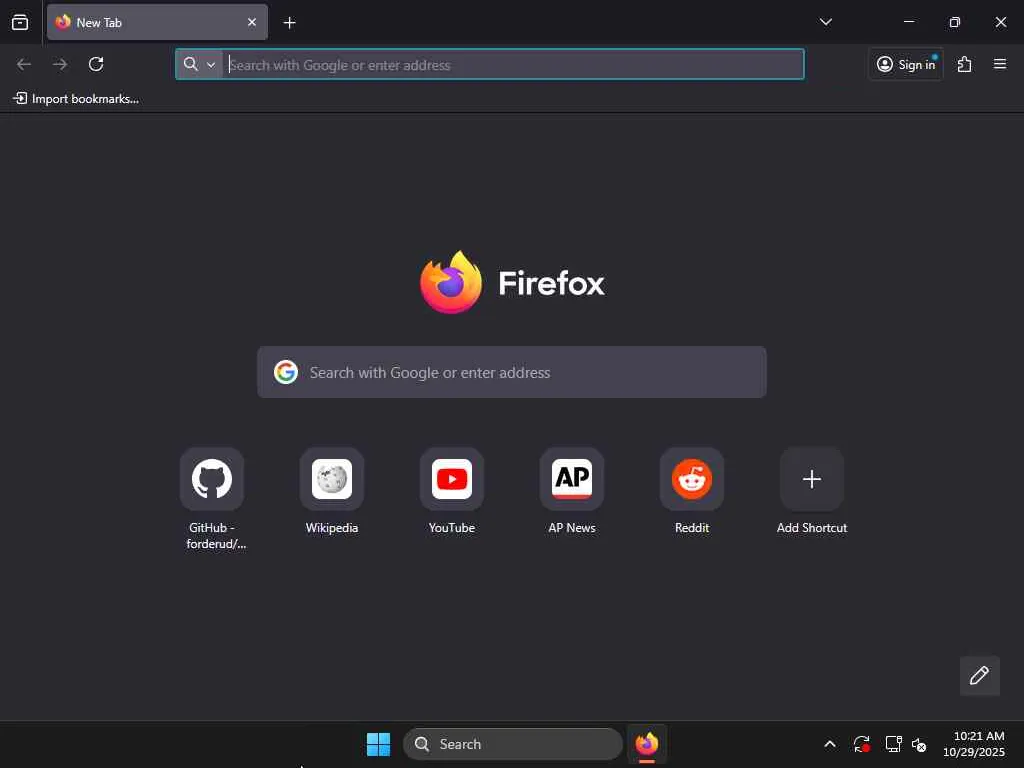Click the Google logo in the center search box
The width and height of the screenshot is (1024, 768).
(x=285, y=372)
